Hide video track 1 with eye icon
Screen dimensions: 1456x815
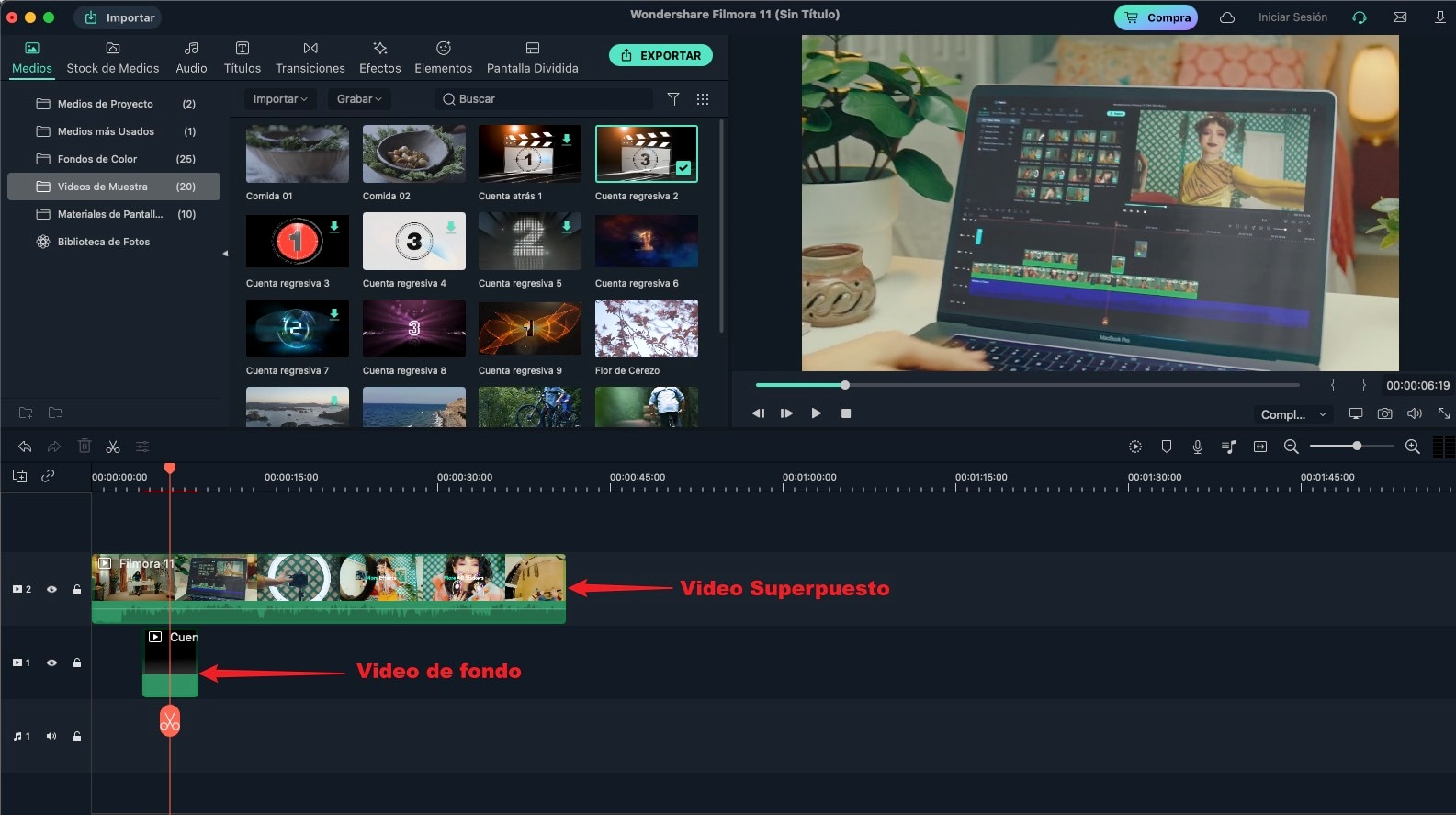point(51,662)
